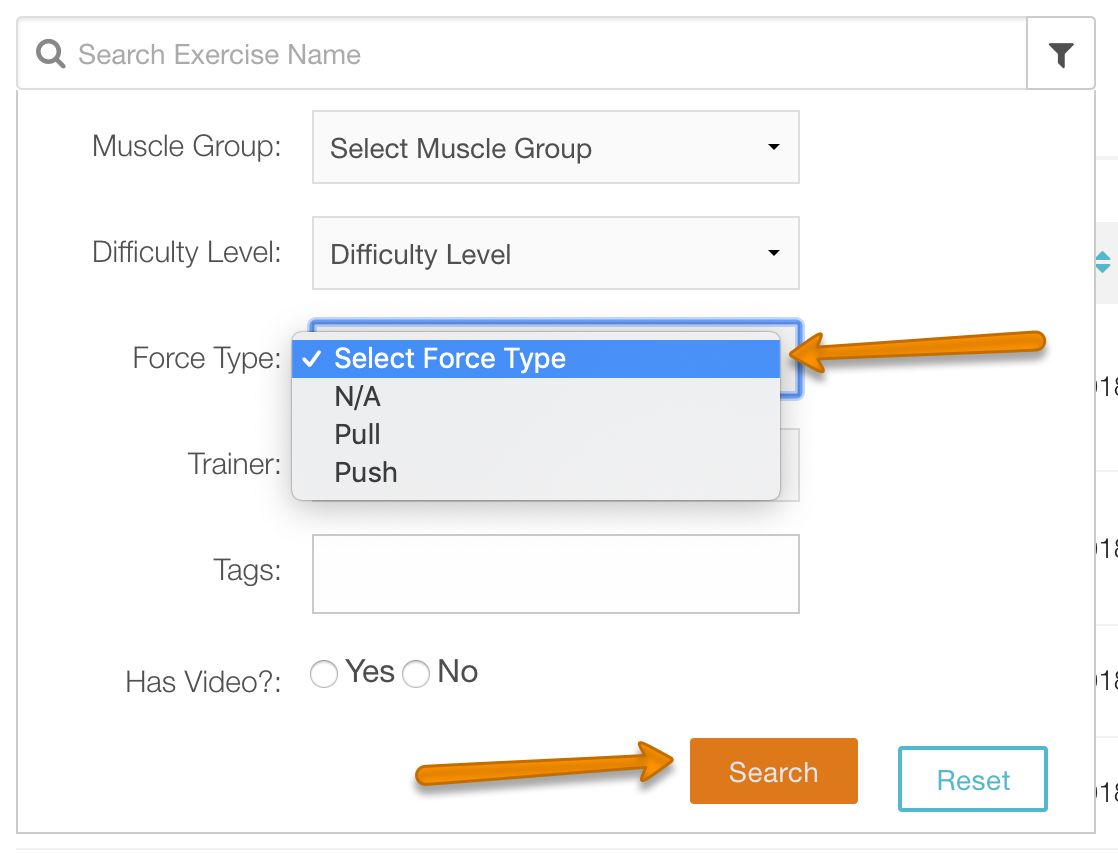This screenshot has width=1118, height=854.
Task: Click the column sort arrows icon
Action: point(1102,262)
